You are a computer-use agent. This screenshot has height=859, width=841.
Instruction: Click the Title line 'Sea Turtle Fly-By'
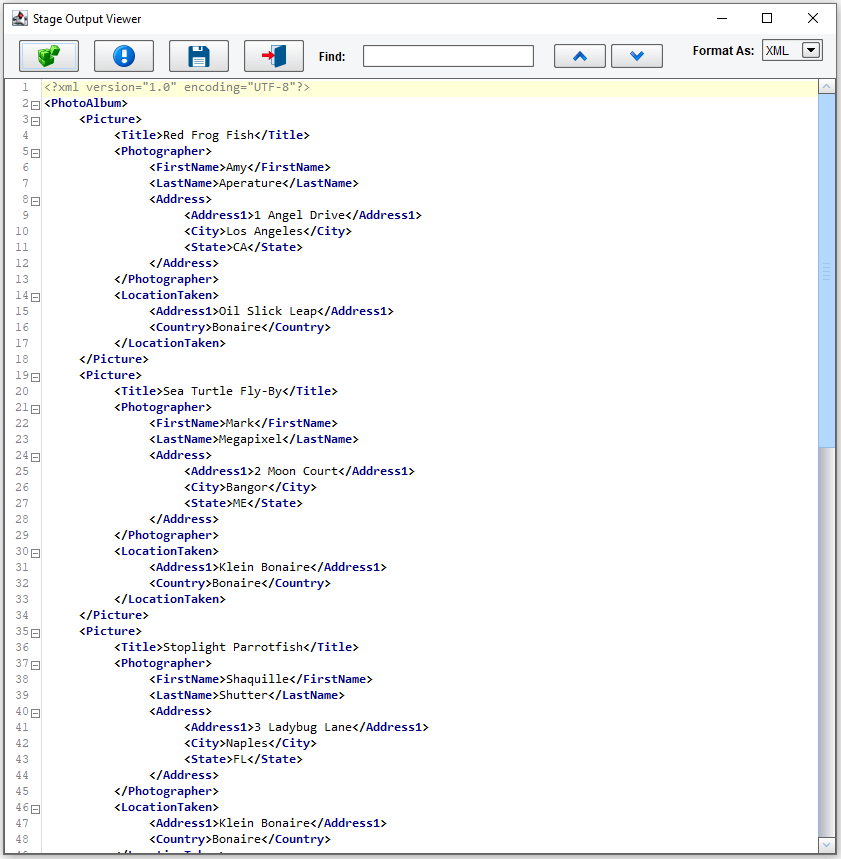click(226, 391)
